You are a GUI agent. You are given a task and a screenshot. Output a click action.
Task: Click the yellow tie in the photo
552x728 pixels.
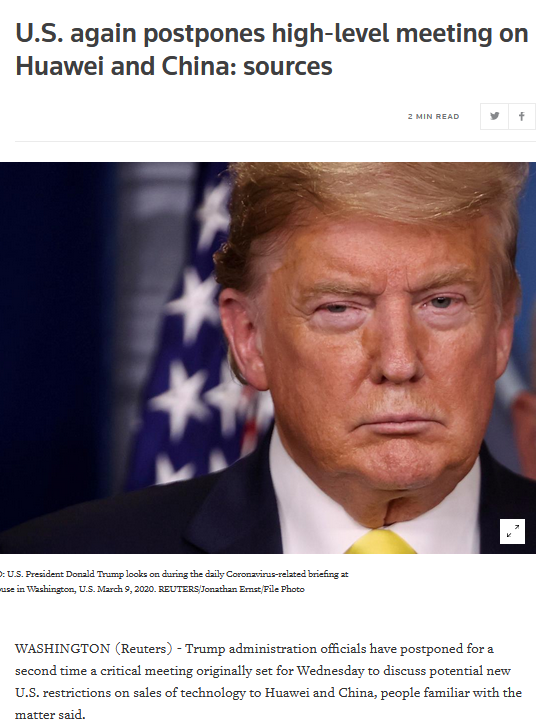coord(381,542)
